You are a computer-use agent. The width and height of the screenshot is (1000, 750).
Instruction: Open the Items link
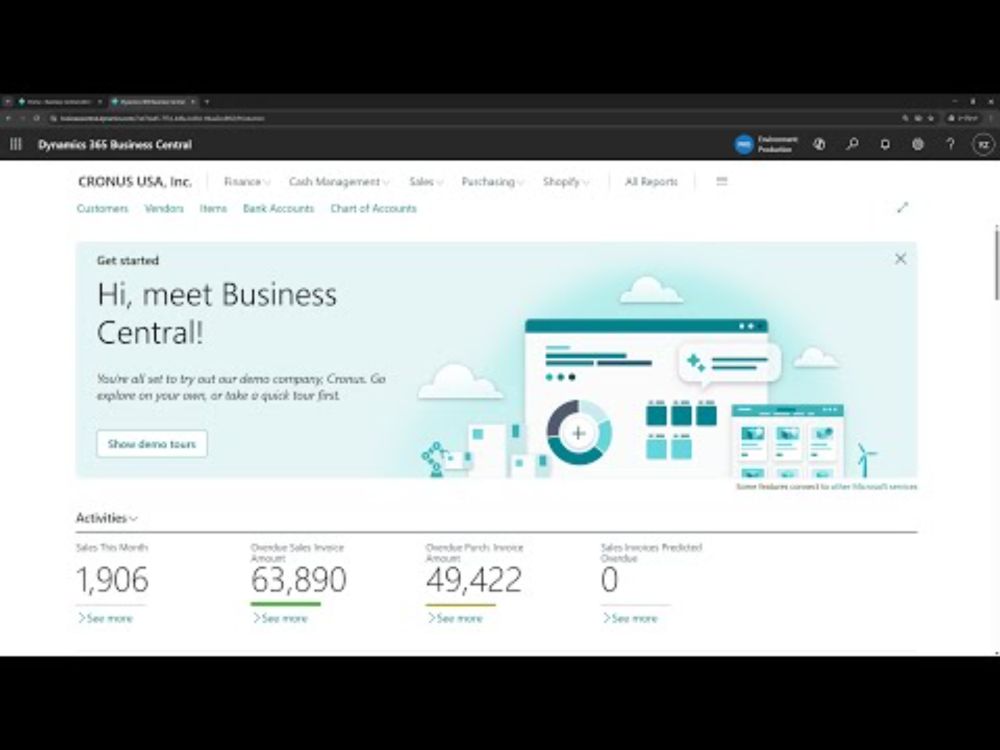213,209
